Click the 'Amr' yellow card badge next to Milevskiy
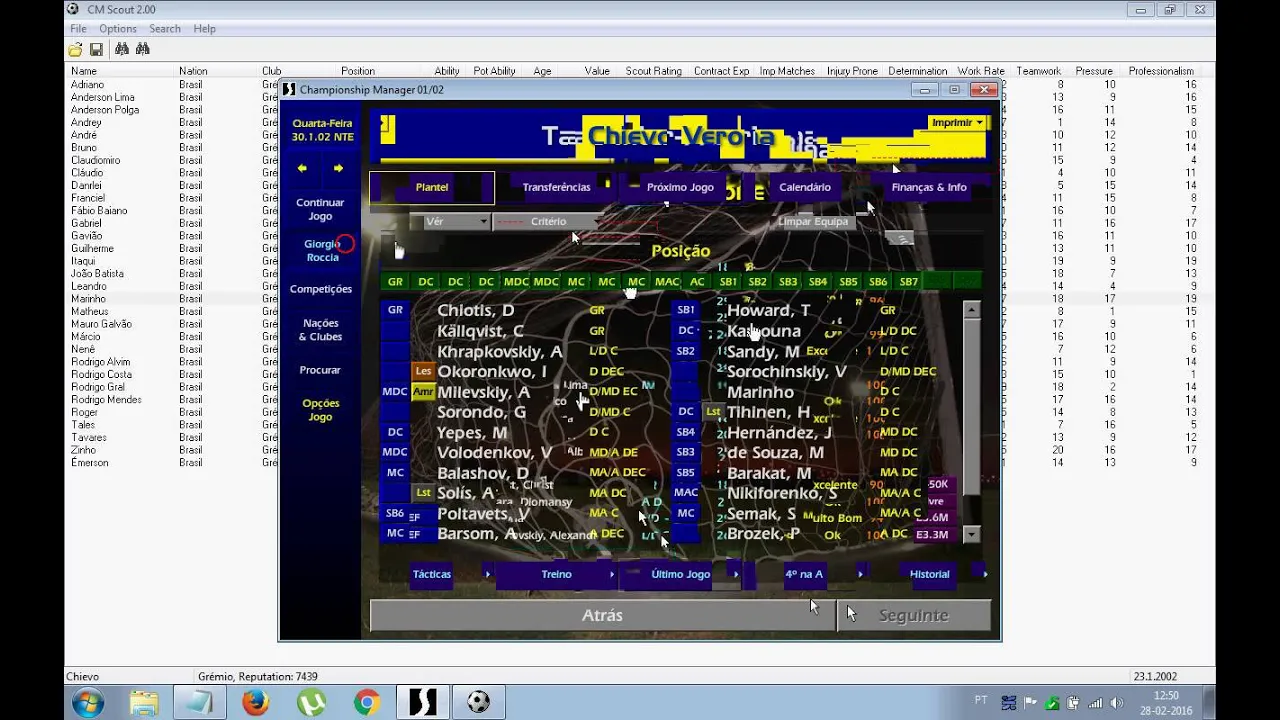The image size is (1280, 720). (x=423, y=392)
